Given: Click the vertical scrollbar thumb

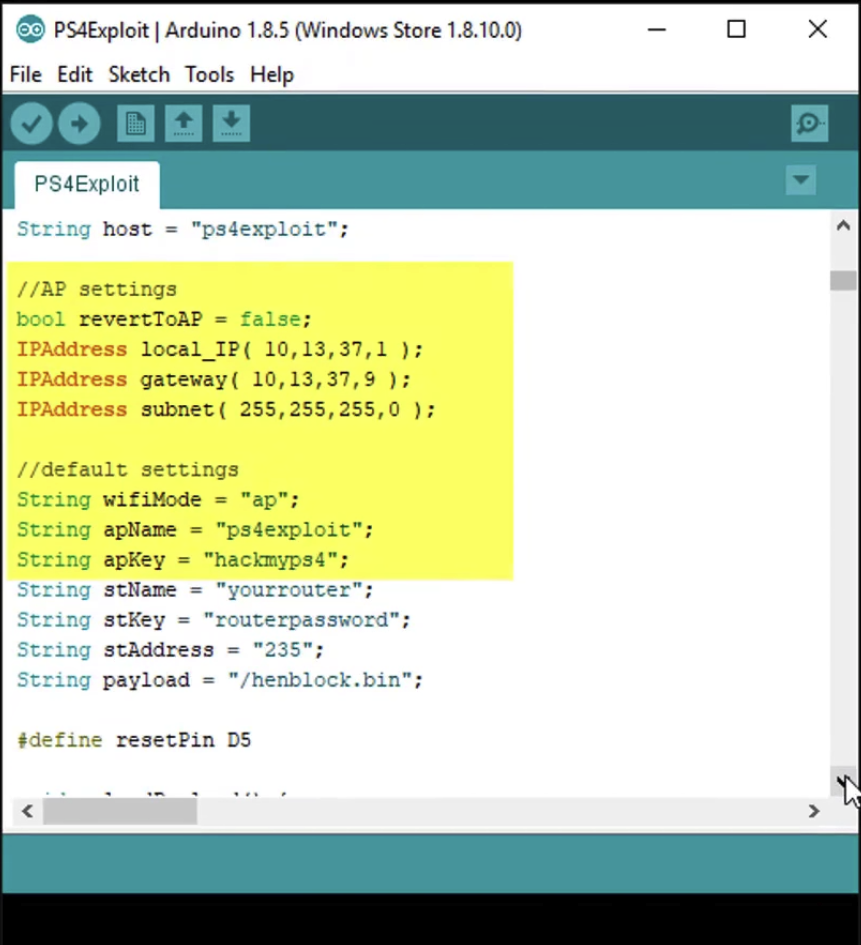Looking at the screenshot, I should pos(843,281).
